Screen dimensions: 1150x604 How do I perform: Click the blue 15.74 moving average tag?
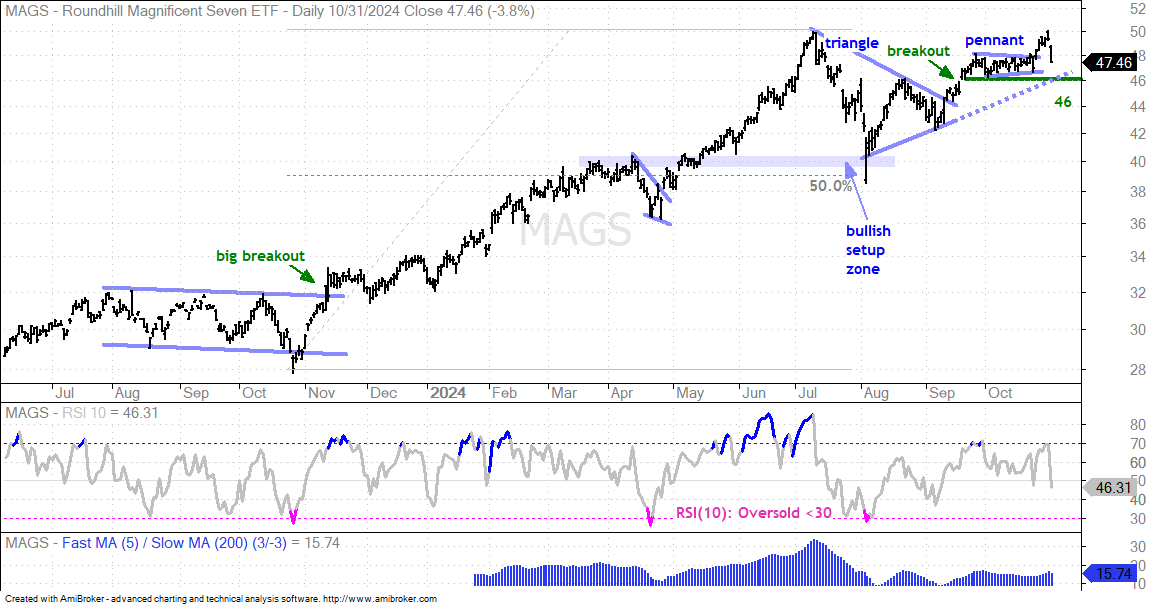[x=1110, y=573]
